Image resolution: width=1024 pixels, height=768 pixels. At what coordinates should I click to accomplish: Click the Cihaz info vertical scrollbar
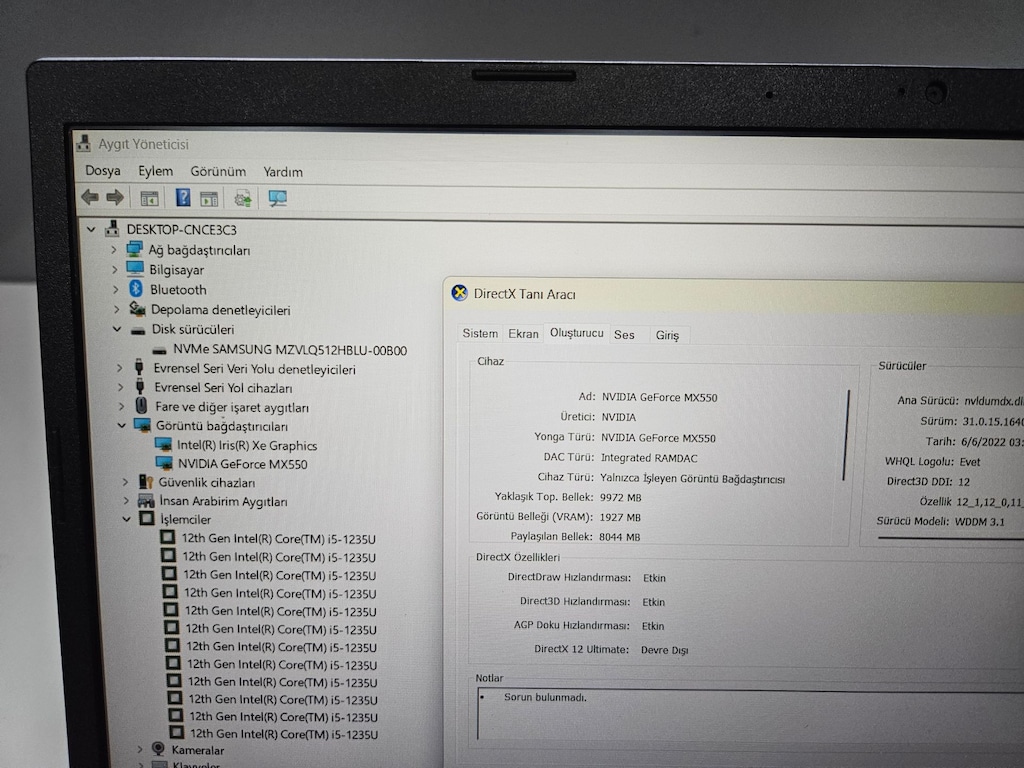click(x=846, y=435)
